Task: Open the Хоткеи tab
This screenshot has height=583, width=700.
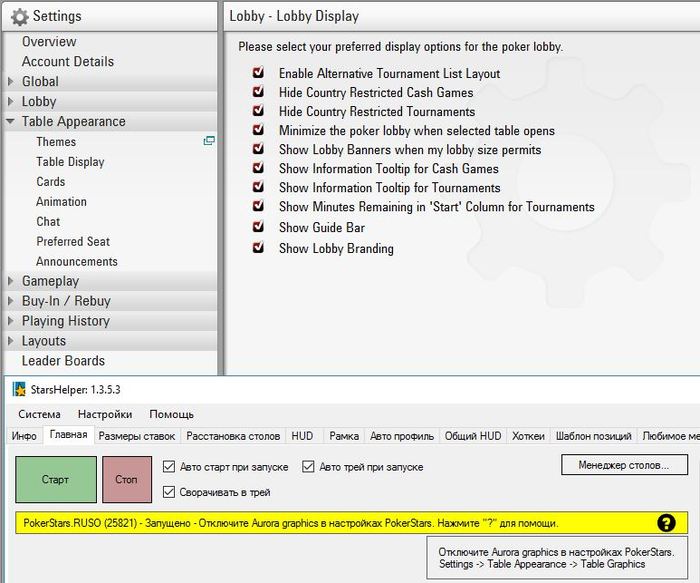Action: [x=528, y=436]
